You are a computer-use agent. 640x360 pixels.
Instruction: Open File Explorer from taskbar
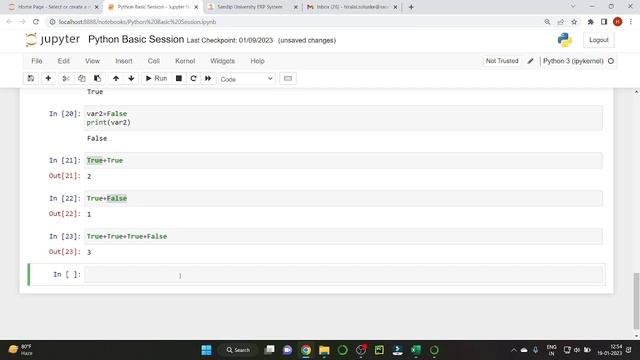click(x=324, y=350)
